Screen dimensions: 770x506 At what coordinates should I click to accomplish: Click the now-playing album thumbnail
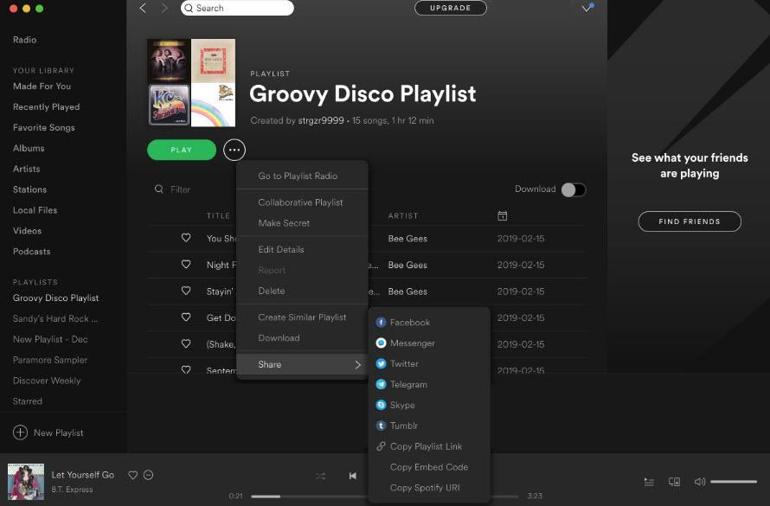tap(26, 481)
